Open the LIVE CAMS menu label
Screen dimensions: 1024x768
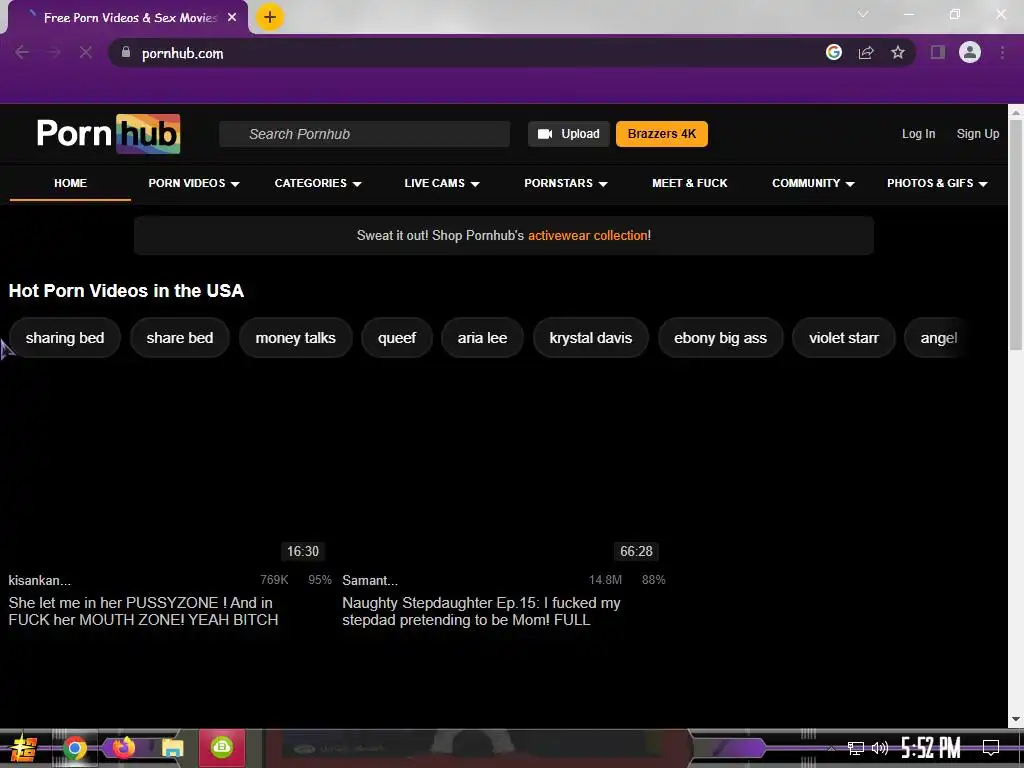pyautogui.click(x=434, y=183)
